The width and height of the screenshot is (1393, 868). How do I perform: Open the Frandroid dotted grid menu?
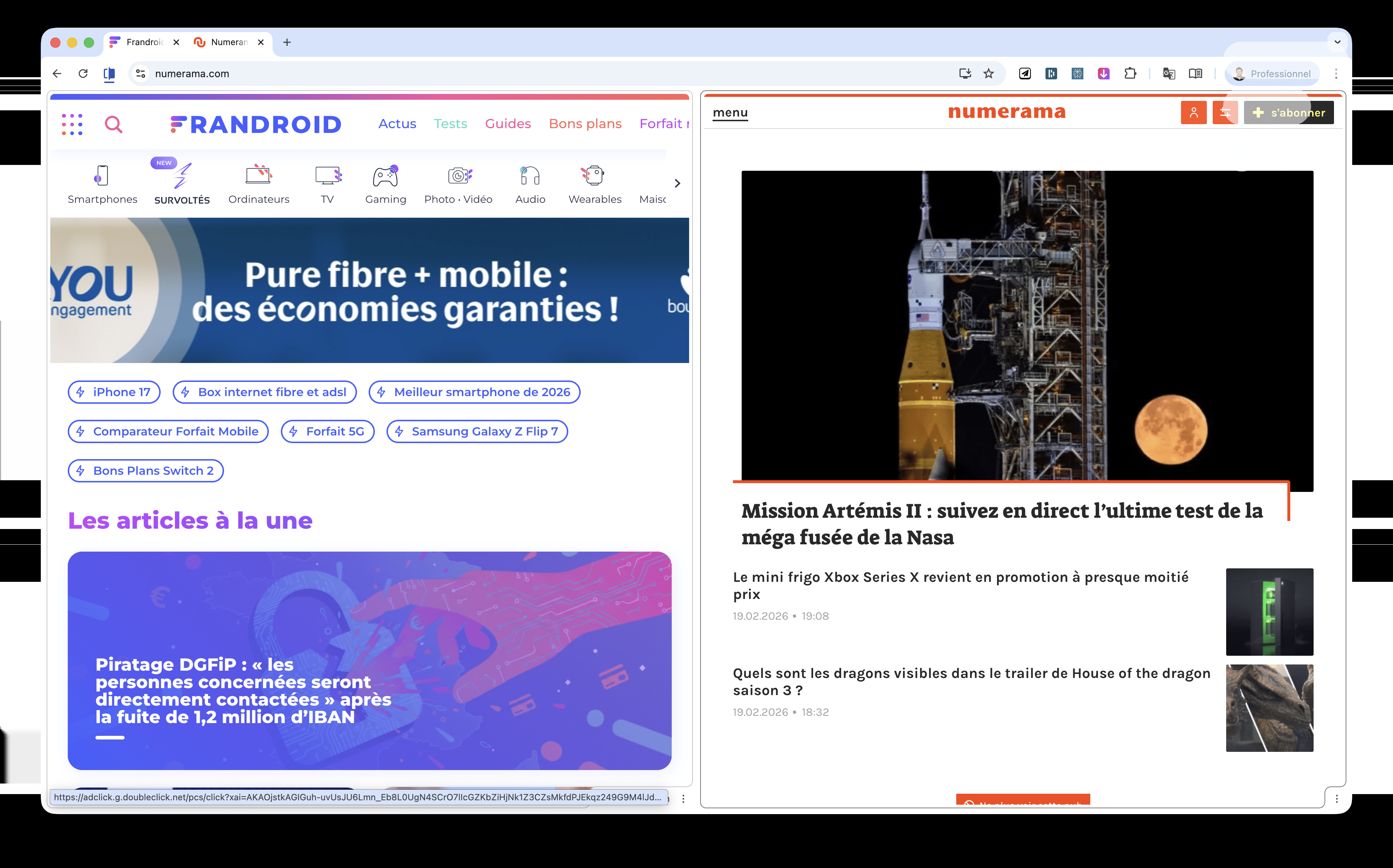tap(72, 124)
